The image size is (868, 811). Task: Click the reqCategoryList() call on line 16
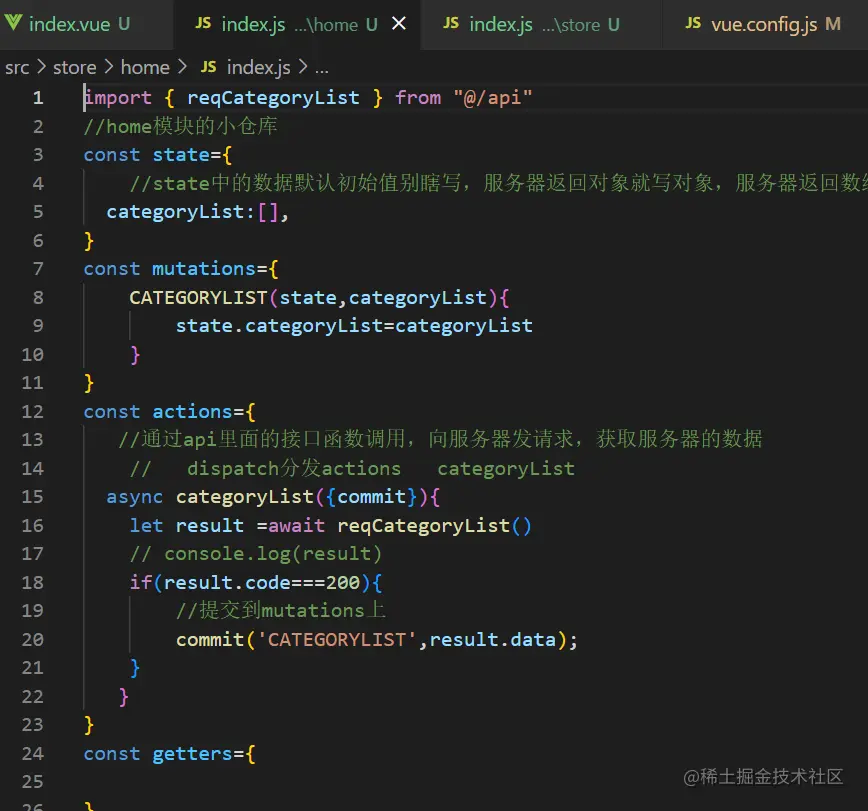(435, 526)
